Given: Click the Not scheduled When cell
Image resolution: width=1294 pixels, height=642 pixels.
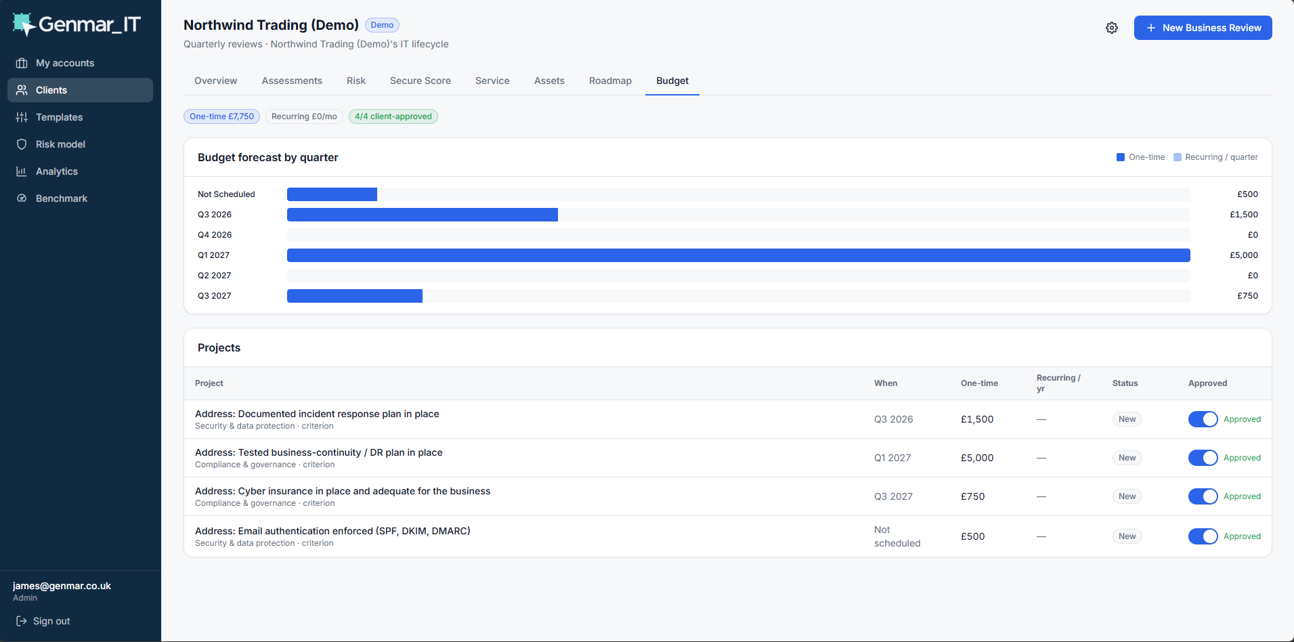Looking at the screenshot, I should (x=897, y=536).
